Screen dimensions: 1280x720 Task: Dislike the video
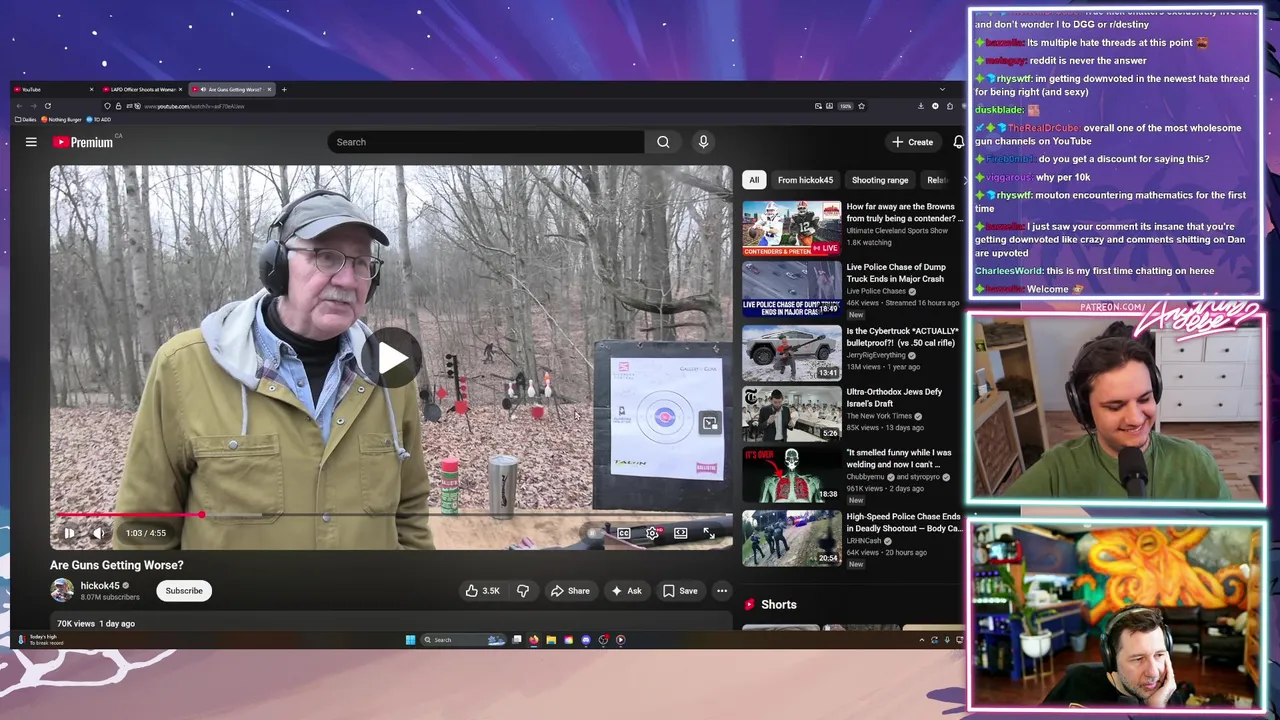[523, 591]
